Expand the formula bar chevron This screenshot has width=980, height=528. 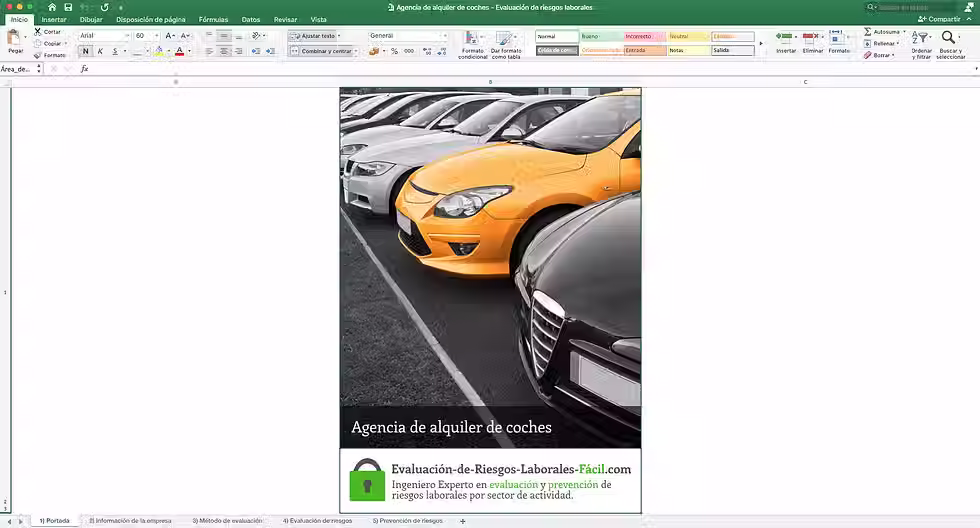coord(976,69)
